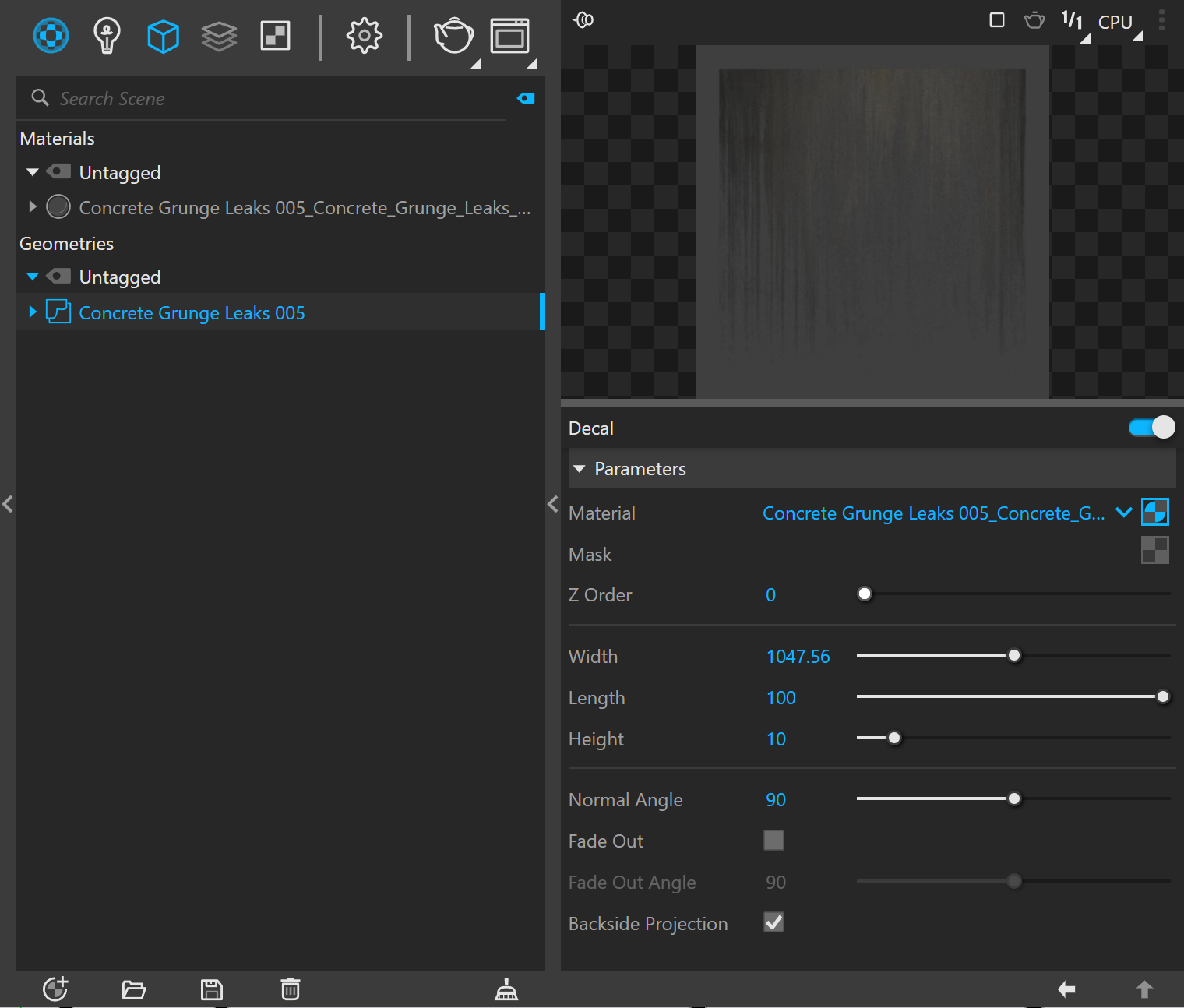Click the save asset disk icon
This screenshot has height=1008, width=1184.
tap(212, 990)
